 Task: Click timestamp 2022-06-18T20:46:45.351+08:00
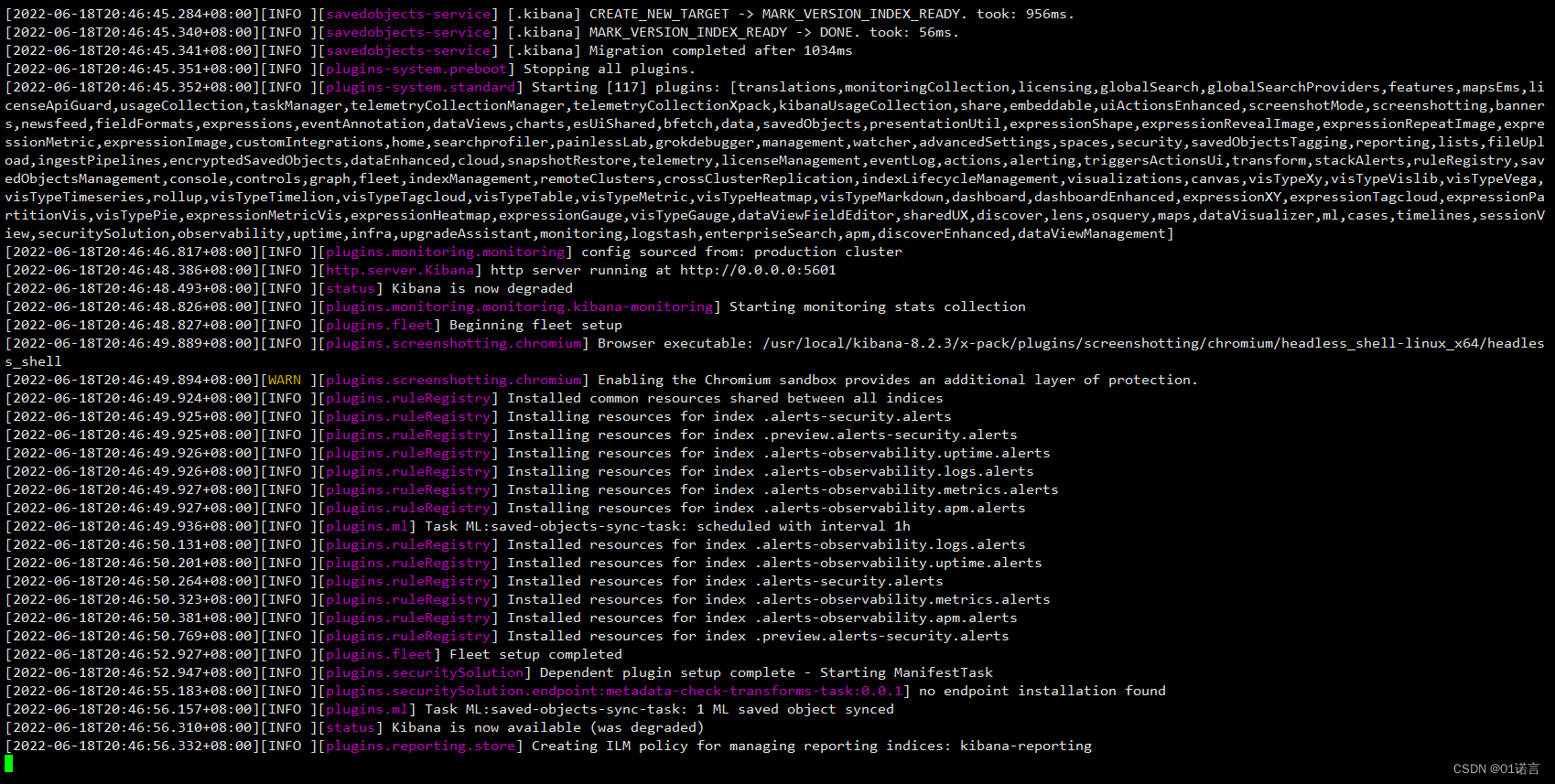(x=132, y=69)
